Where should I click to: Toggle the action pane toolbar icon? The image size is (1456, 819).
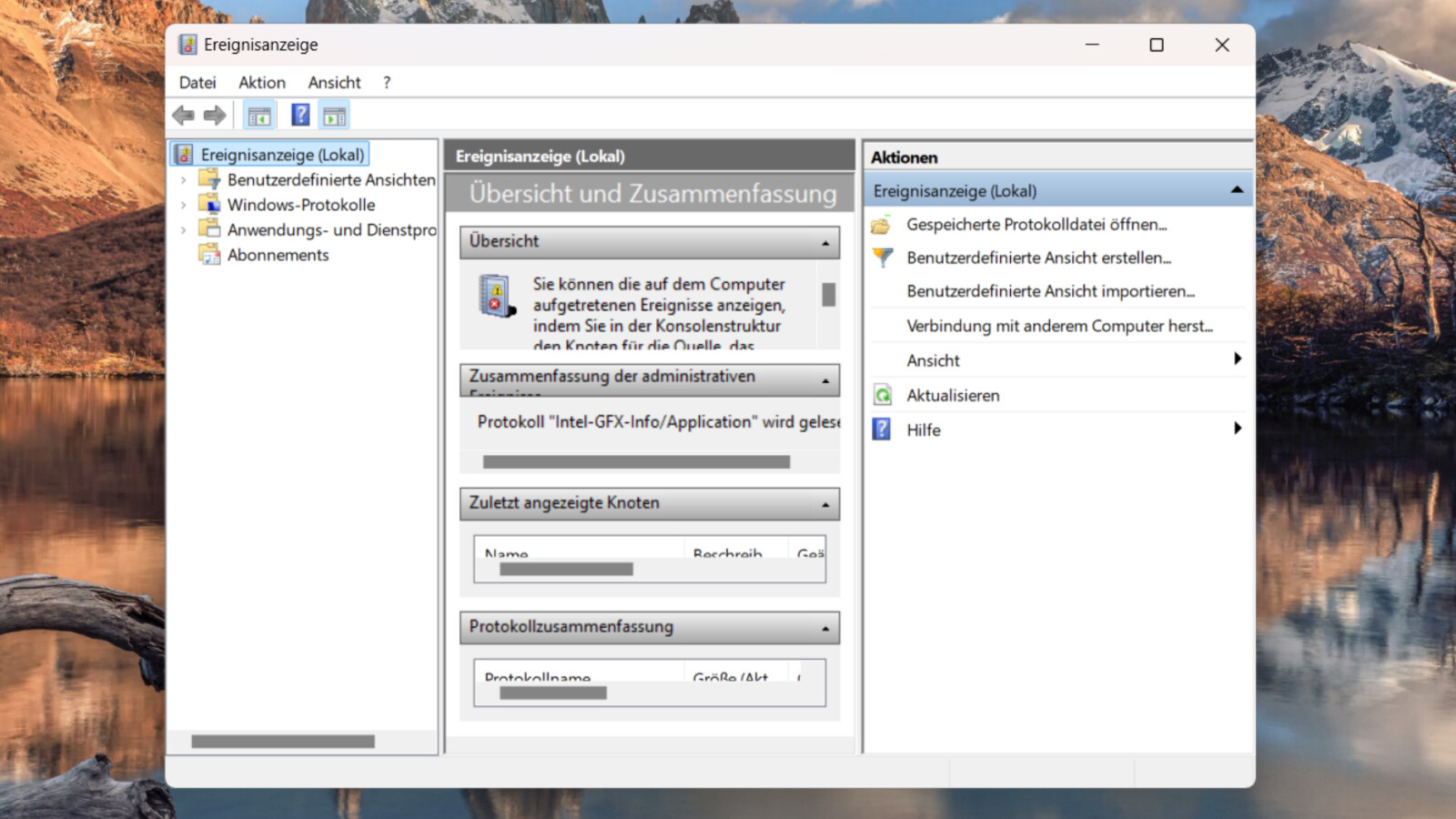334,116
